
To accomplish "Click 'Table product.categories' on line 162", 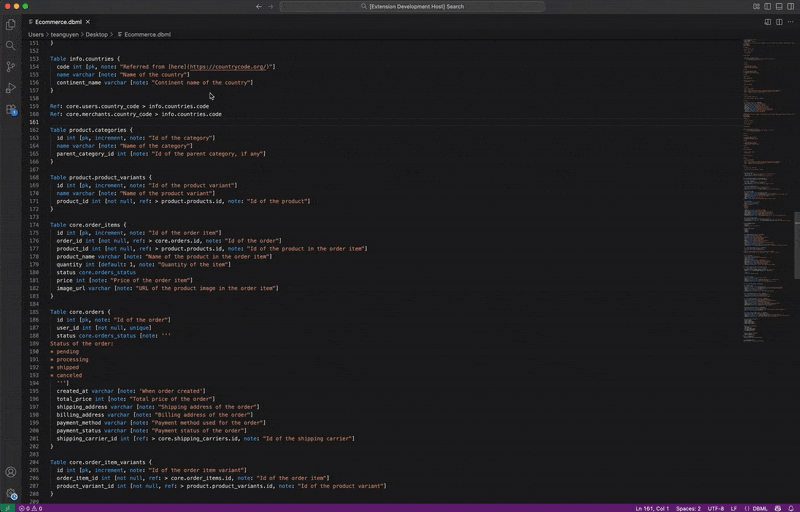I will pos(88,130).
